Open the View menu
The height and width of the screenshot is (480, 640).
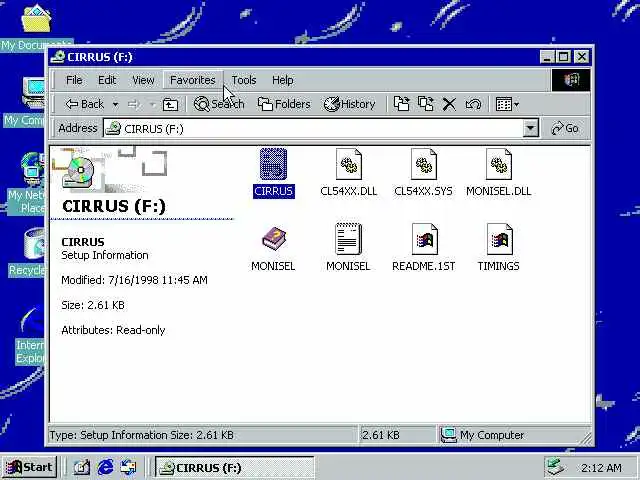click(x=143, y=80)
